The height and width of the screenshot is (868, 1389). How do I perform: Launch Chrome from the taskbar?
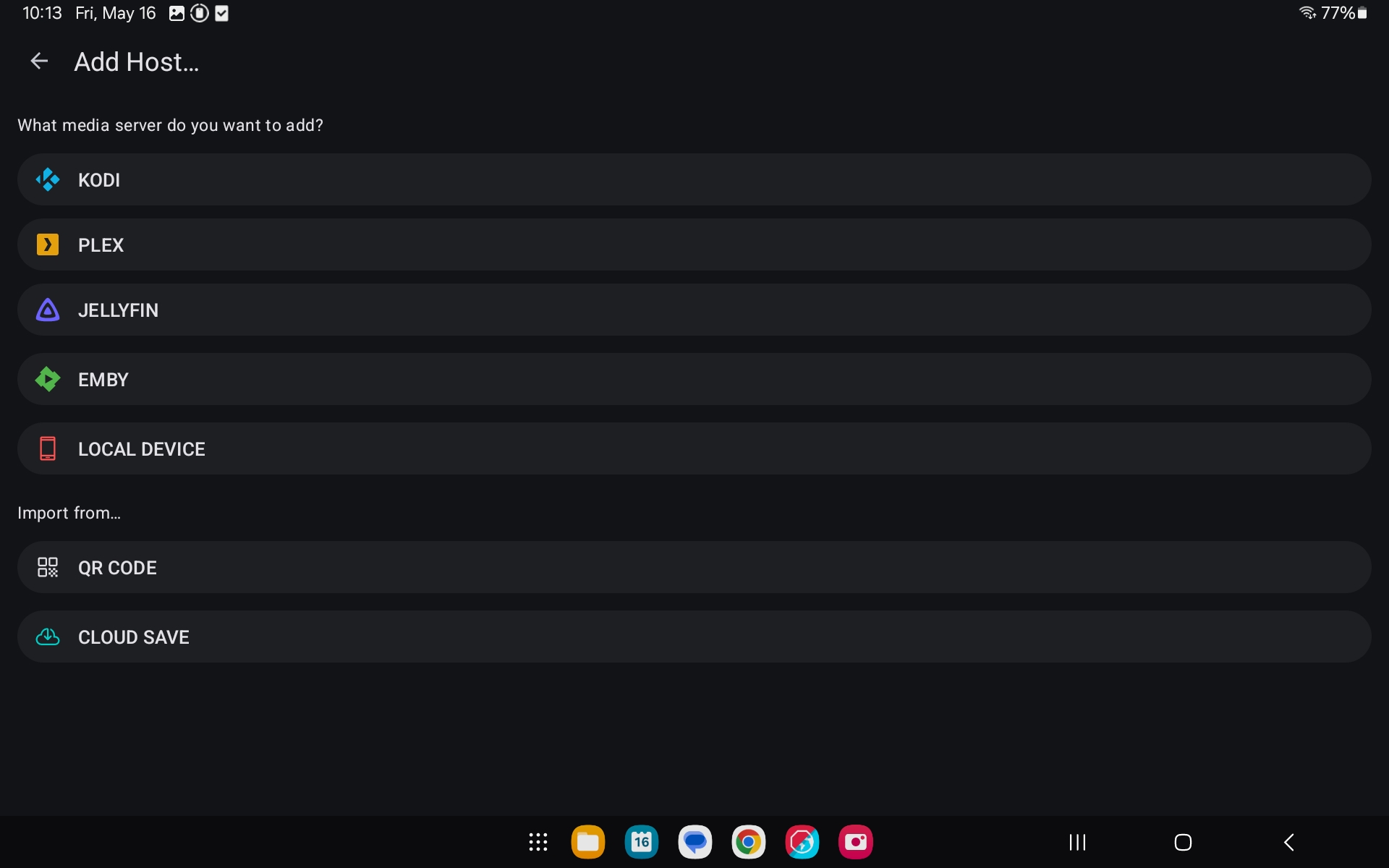748,842
